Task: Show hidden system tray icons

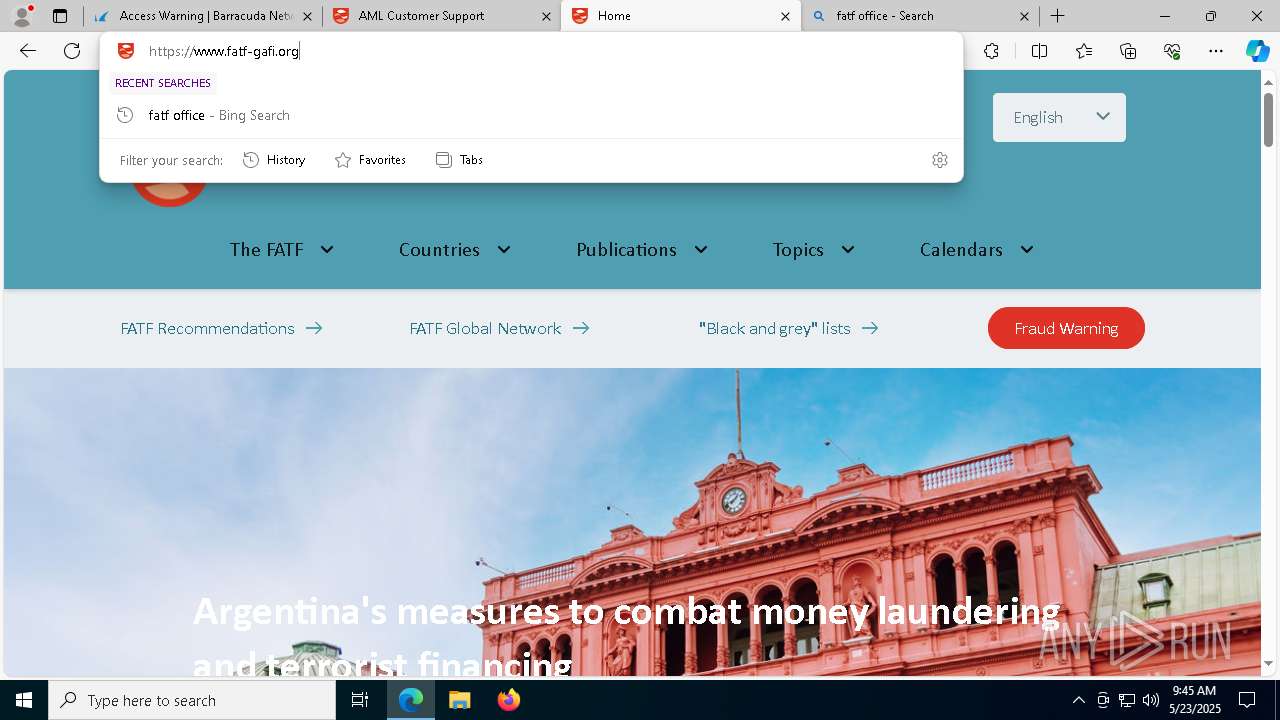Action: tap(1079, 700)
